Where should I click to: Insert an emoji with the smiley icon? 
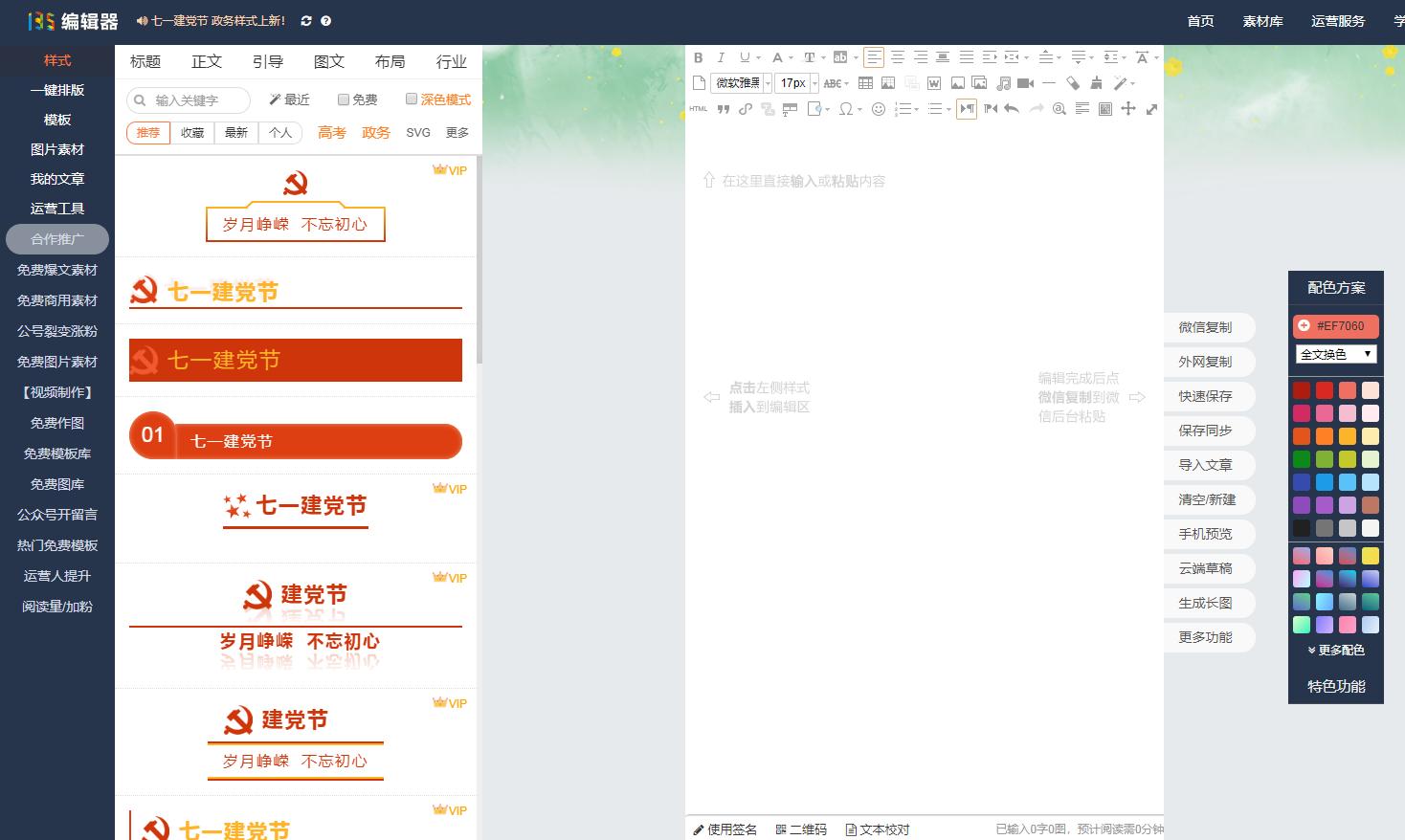click(878, 108)
